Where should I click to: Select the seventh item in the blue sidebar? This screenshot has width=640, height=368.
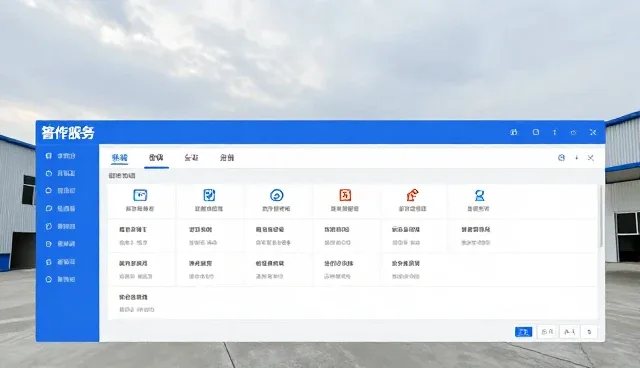[x=61, y=262]
